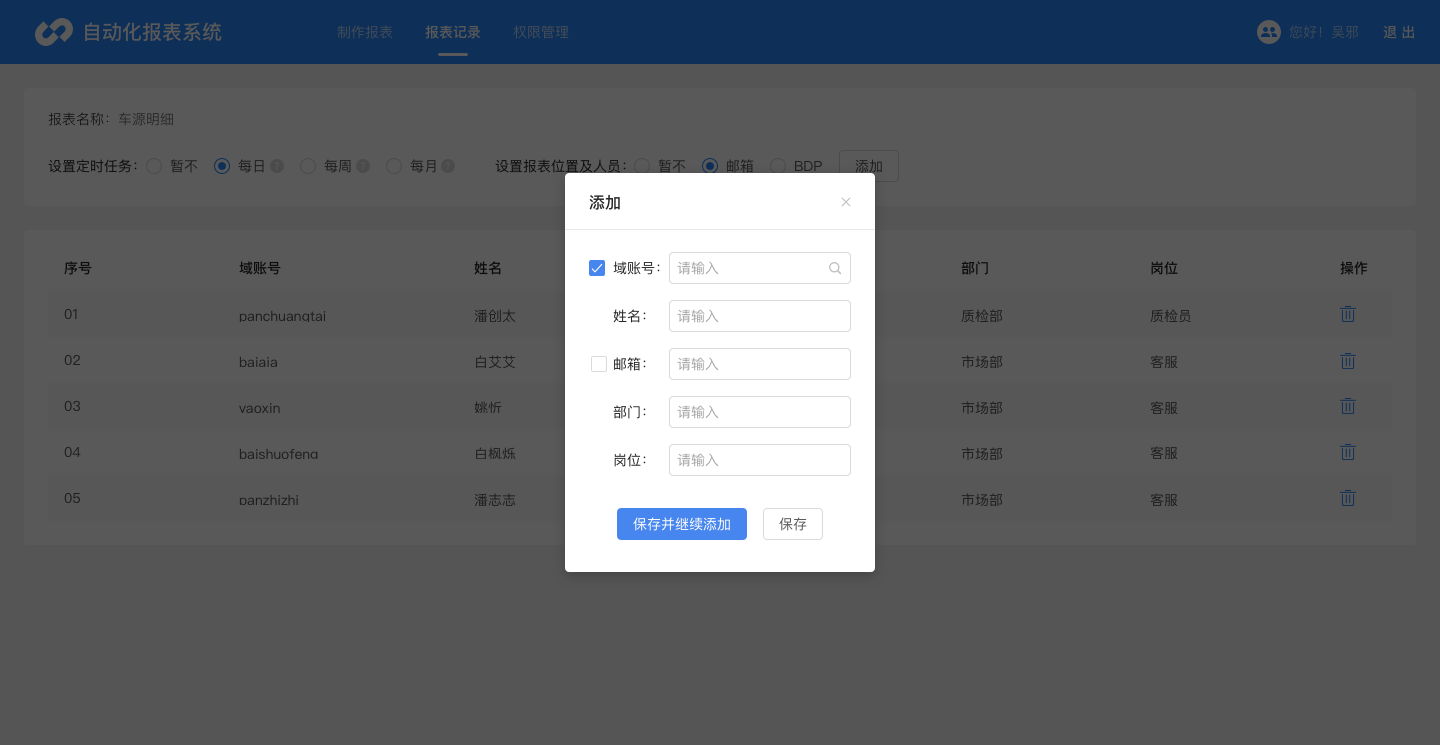Screen dimensions: 1440x745
Task: Click the name 潘志志
Action: [495, 500]
